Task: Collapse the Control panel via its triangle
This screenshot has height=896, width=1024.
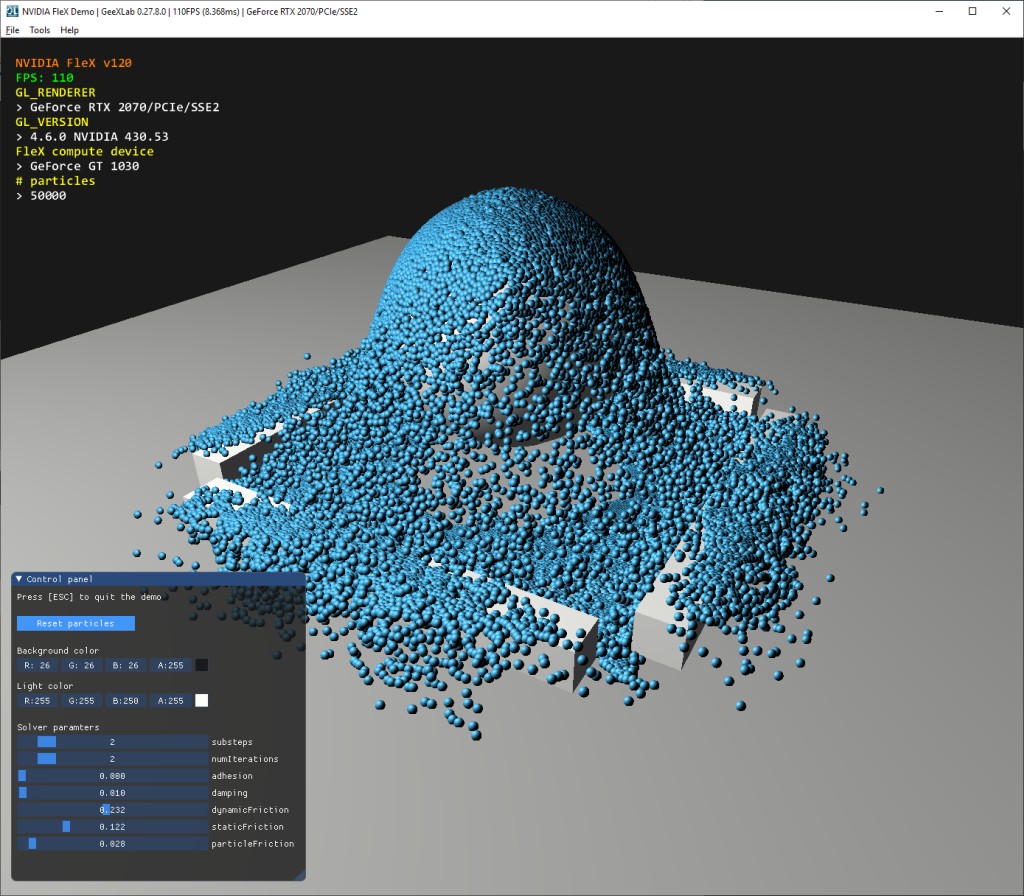Action: (19, 579)
